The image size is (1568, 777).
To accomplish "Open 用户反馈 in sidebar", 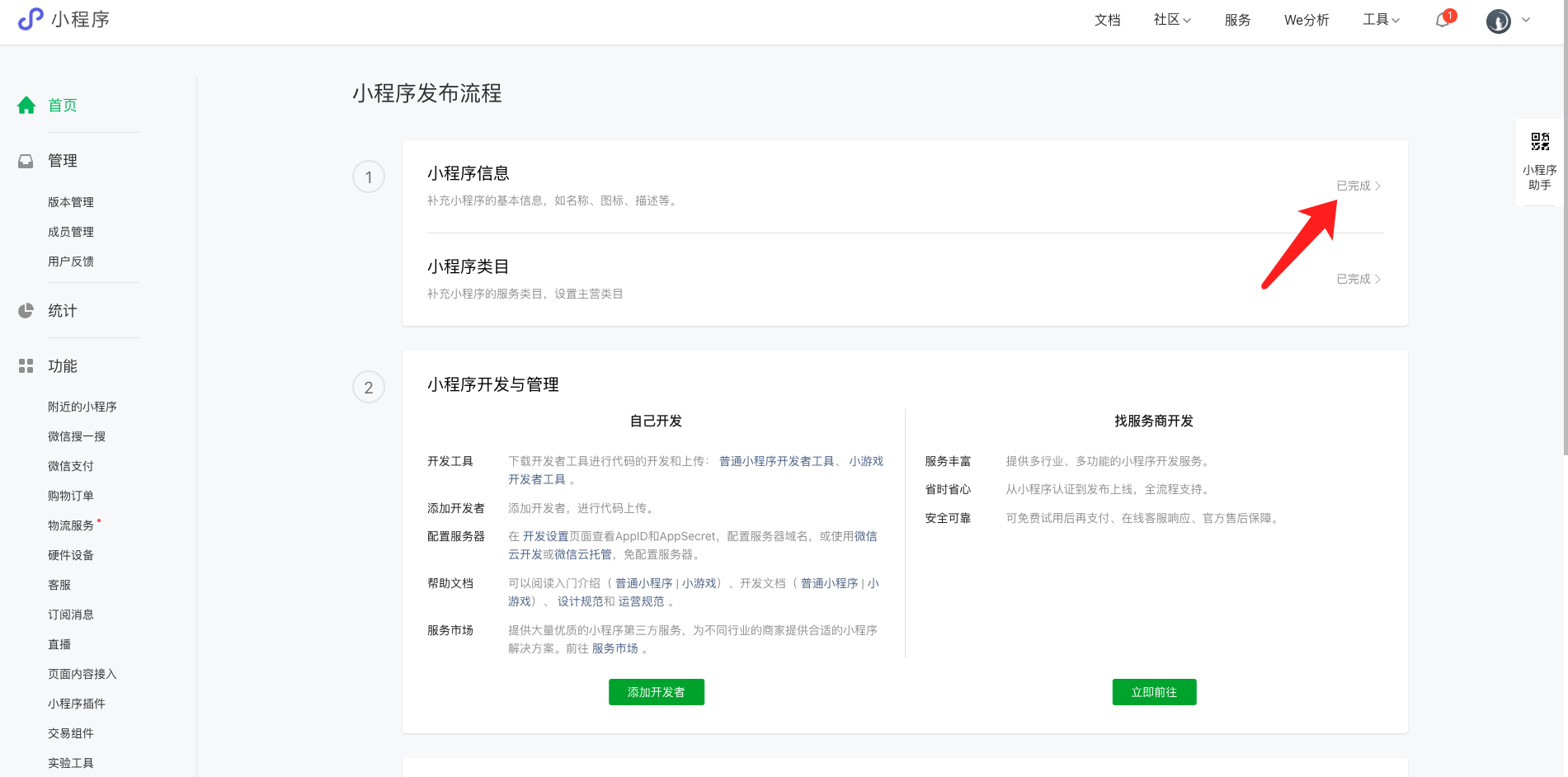I will pyautogui.click(x=71, y=261).
